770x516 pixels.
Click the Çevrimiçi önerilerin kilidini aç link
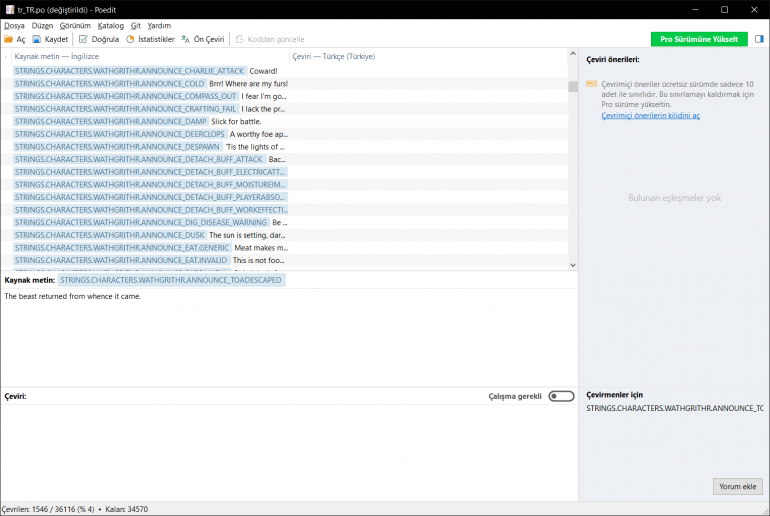tap(650, 116)
